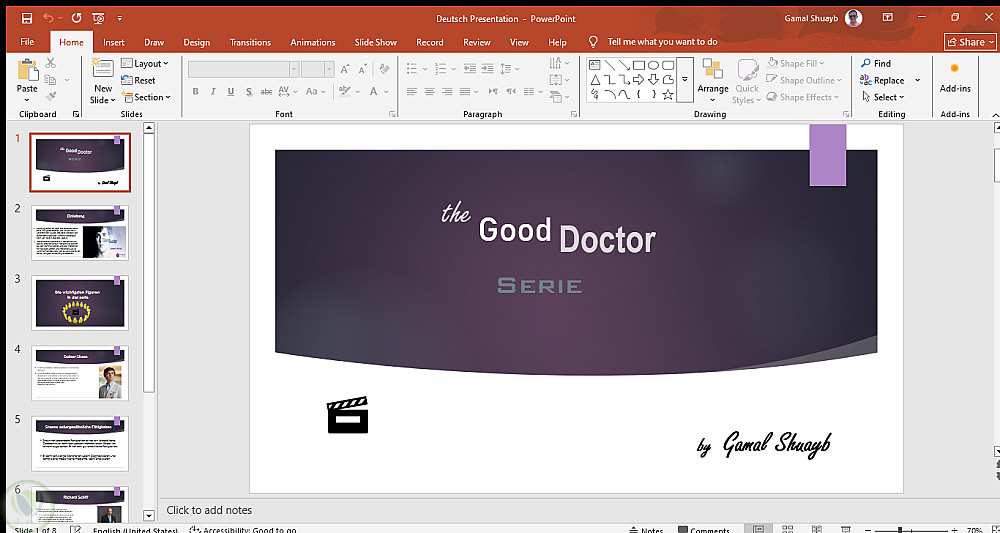Toggle Justify paragraph alignment

pos(465,92)
